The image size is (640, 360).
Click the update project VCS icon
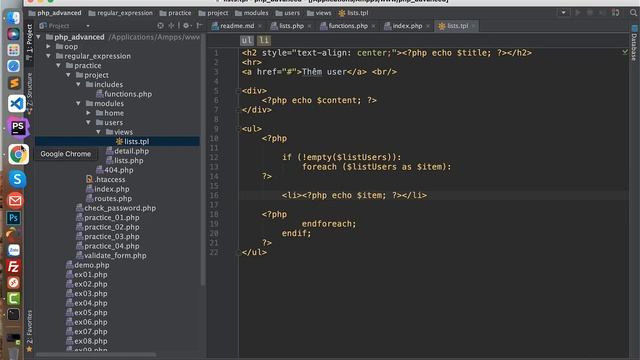click(x=616, y=13)
